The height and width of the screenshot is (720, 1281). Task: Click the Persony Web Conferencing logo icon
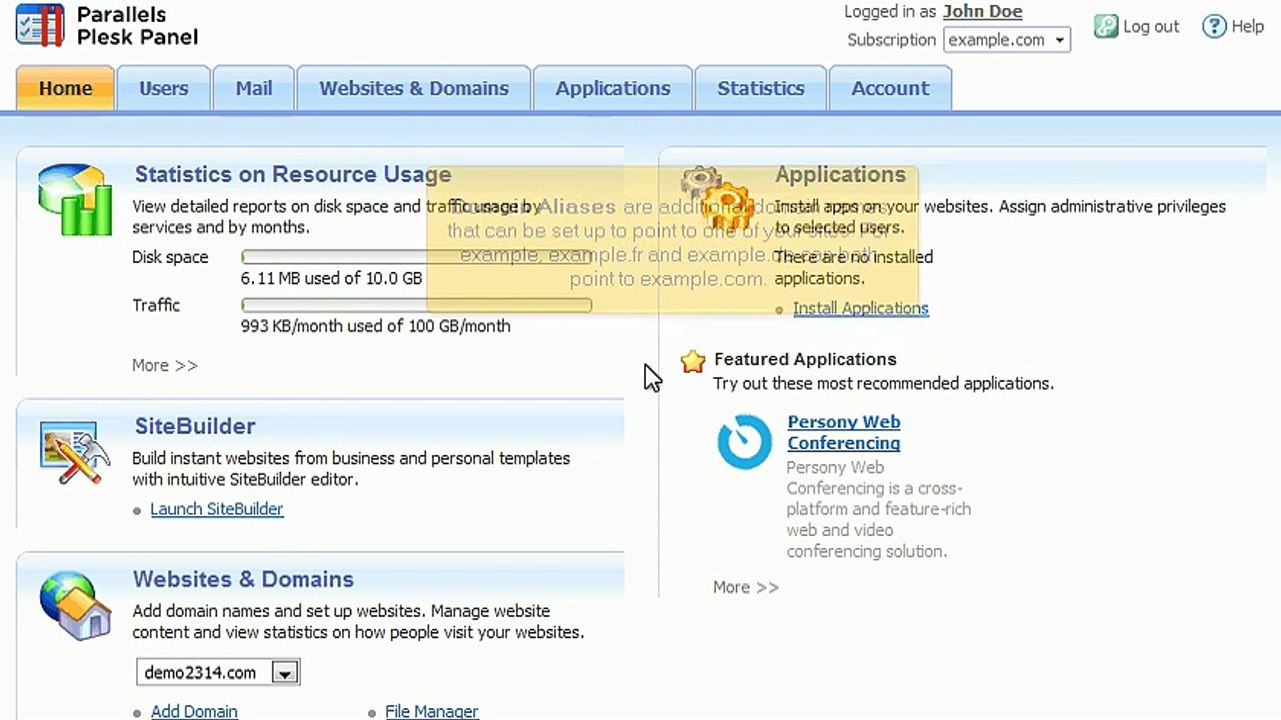click(745, 441)
